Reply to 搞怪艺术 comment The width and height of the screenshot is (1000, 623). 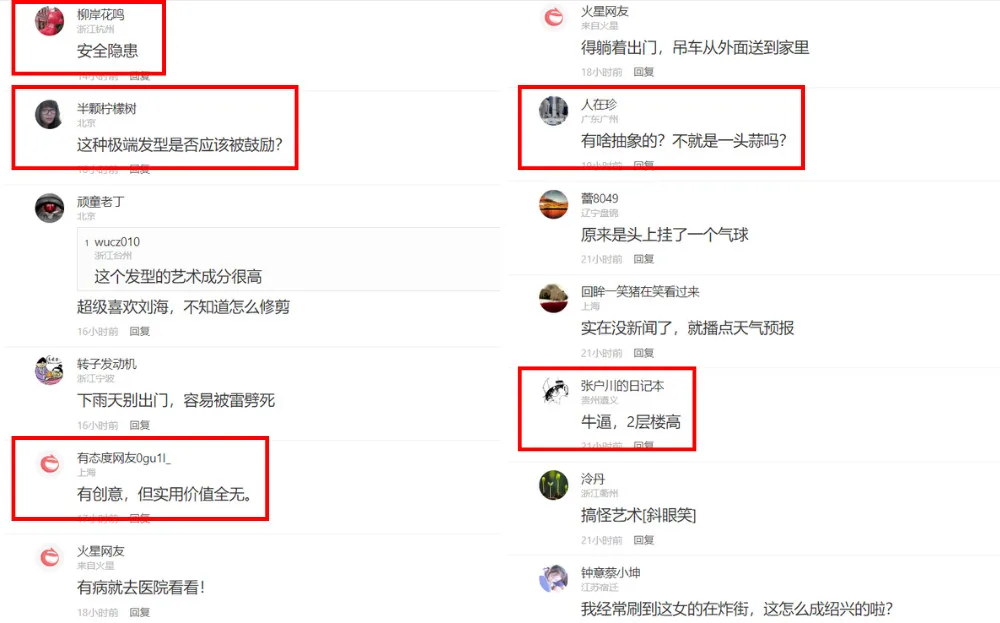point(643,540)
